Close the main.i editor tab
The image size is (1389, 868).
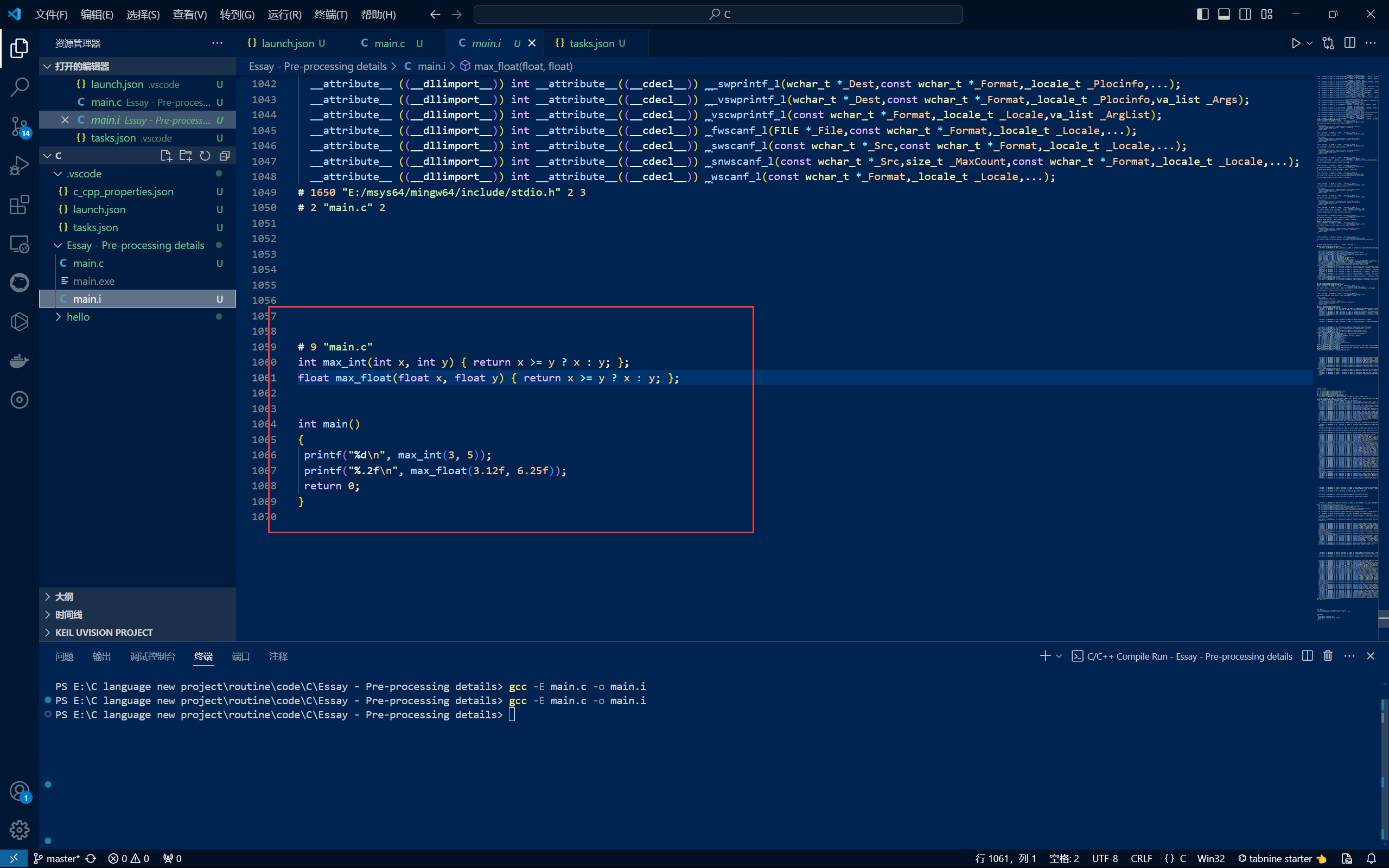(532, 43)
